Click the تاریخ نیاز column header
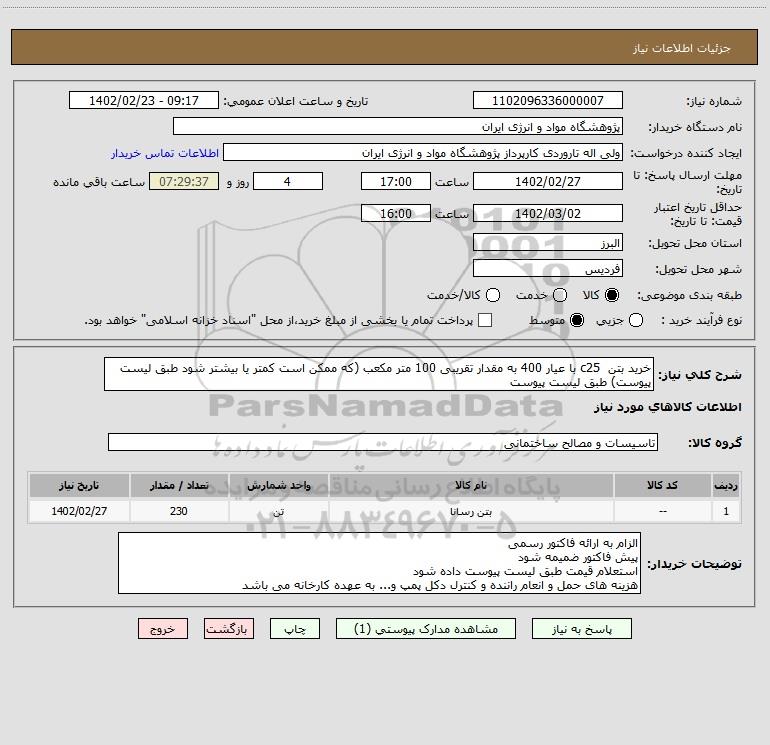The image size is (770, 745). tap(79, 485)
